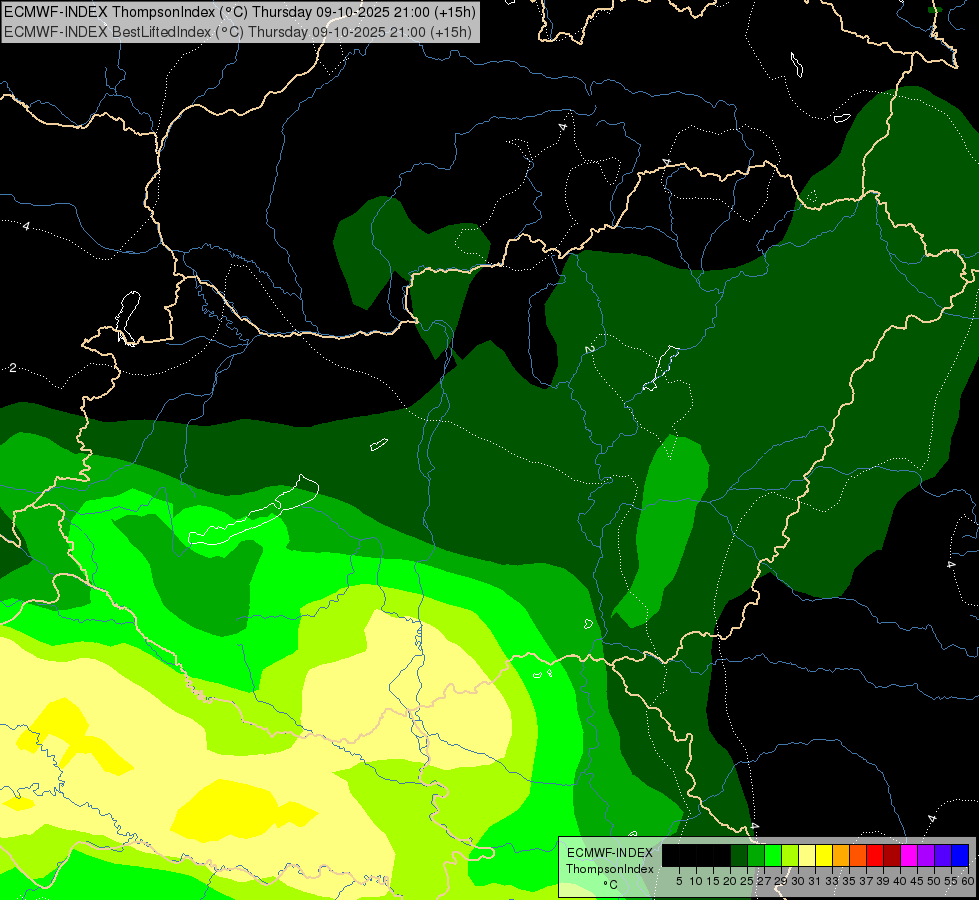Select the pure yellow 31–33 legend swatch
This screenshot has height=900, width=979.
[824, 855]
